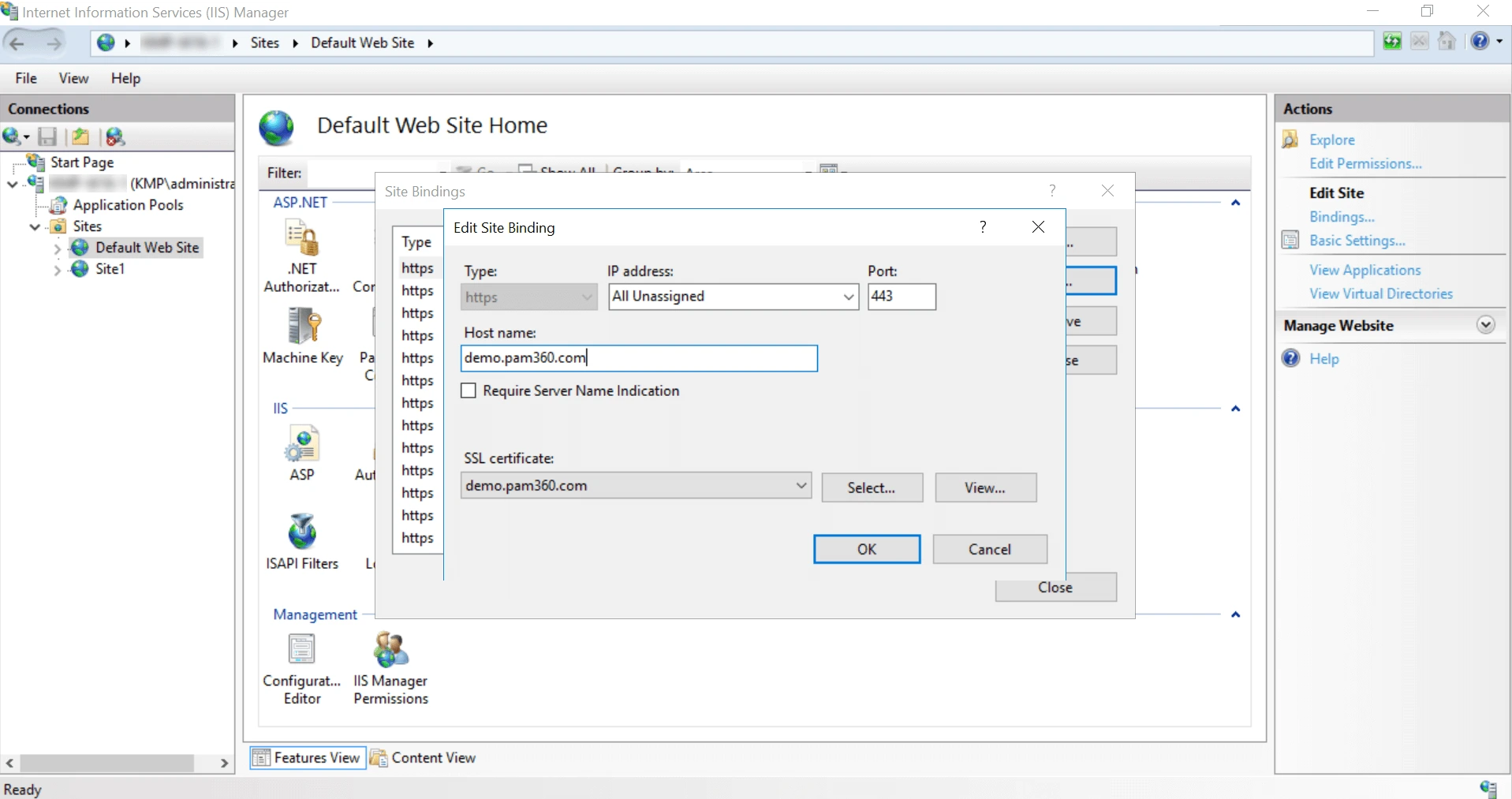1512x799 pixels.
Task: Click the Explore icon in Actions pane
Action: 1290,139
